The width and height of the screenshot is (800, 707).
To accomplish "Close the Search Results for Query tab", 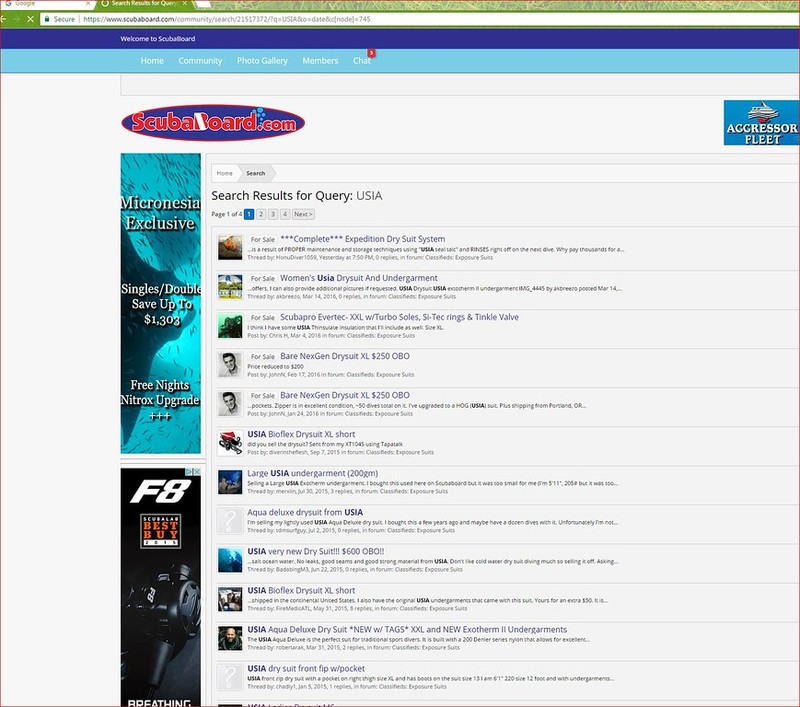I will [185, 3].
